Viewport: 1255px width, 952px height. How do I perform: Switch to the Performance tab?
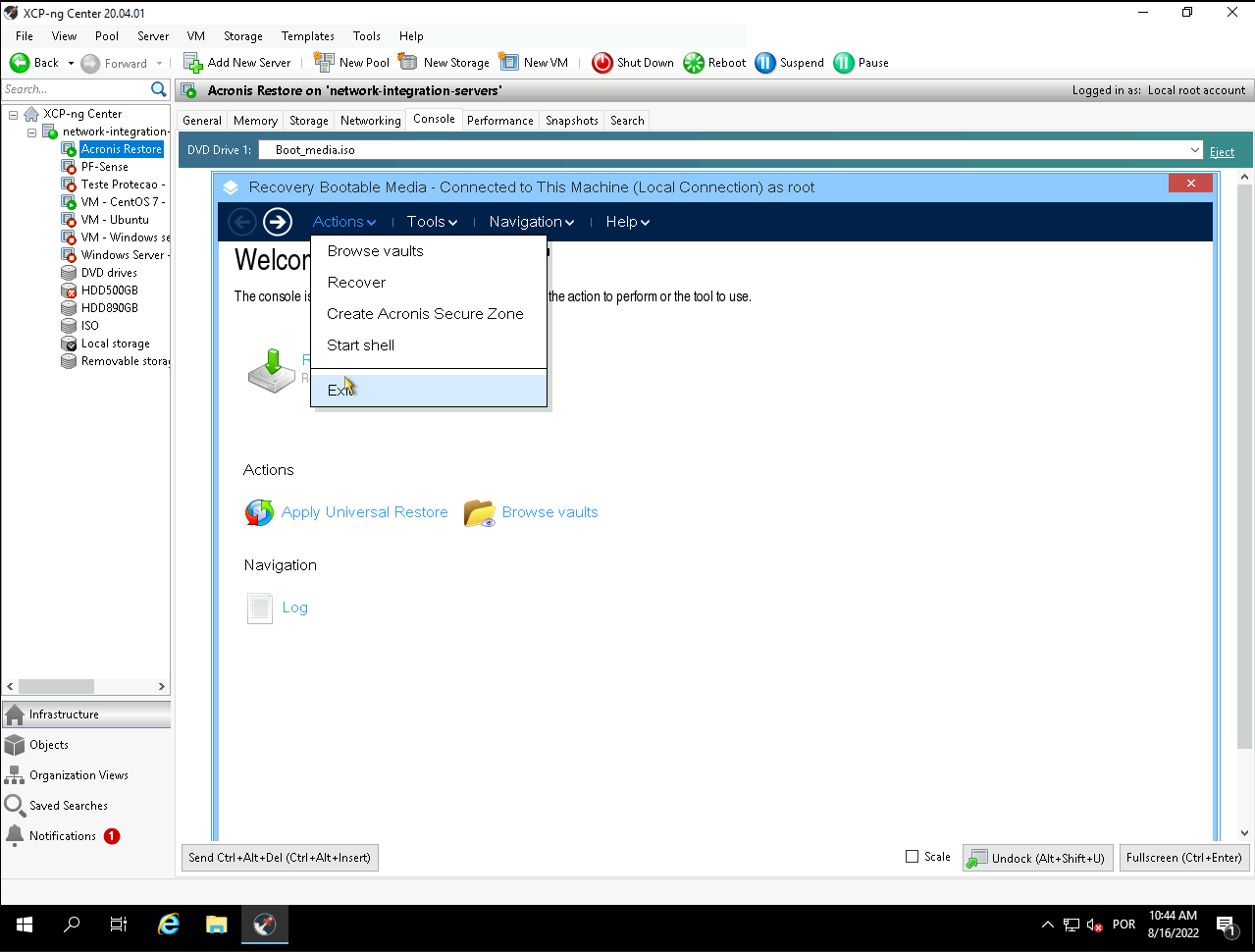(500, 121)
